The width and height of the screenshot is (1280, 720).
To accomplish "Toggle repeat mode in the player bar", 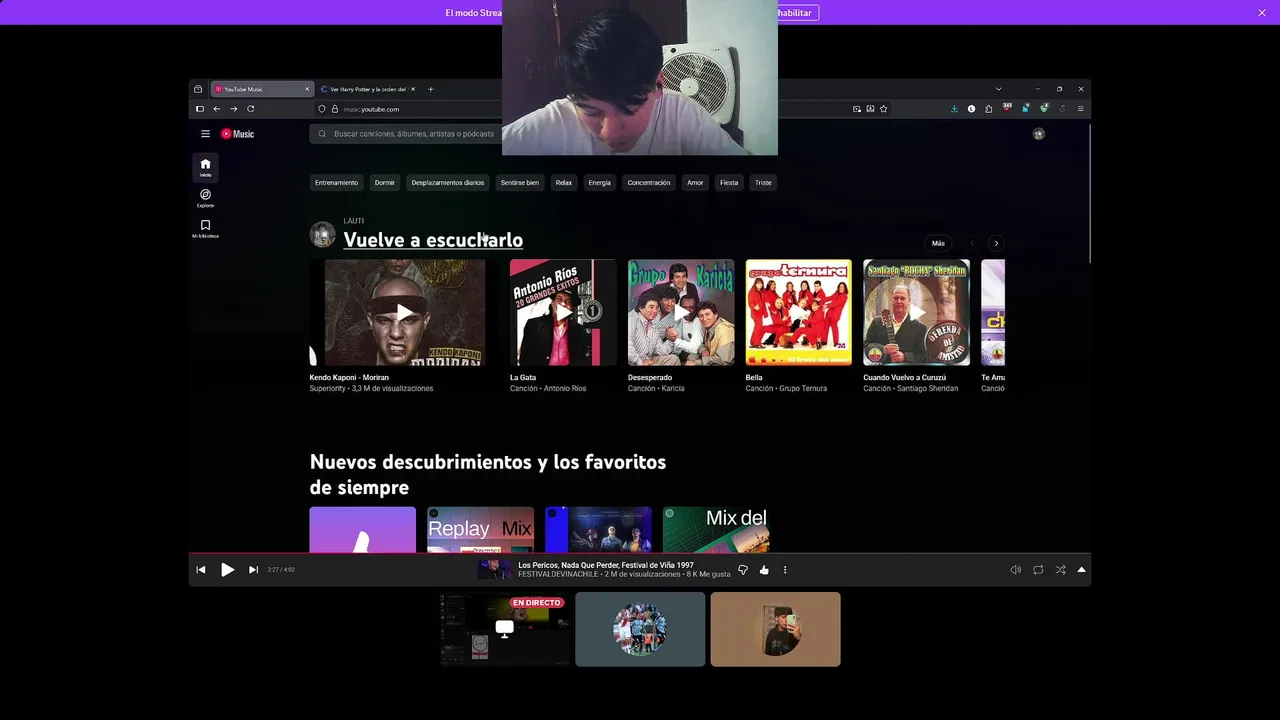I will 1038,570.
